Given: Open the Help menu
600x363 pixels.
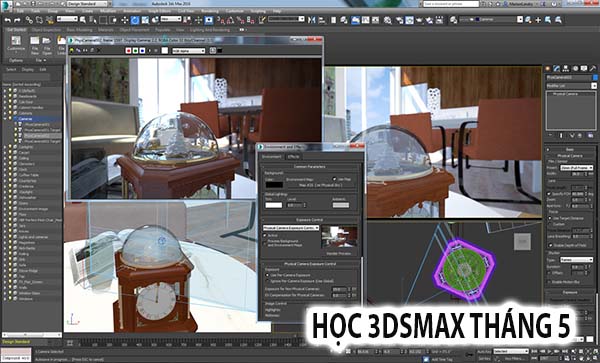Looking at the screenshot, I should (x=277, y=11).
